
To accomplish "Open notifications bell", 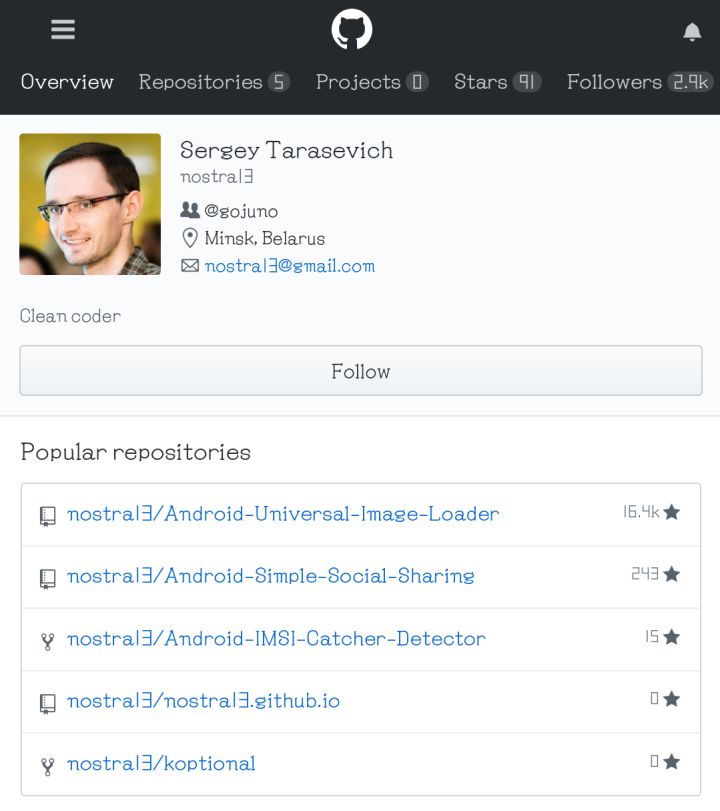I will [x=692, y=32].
